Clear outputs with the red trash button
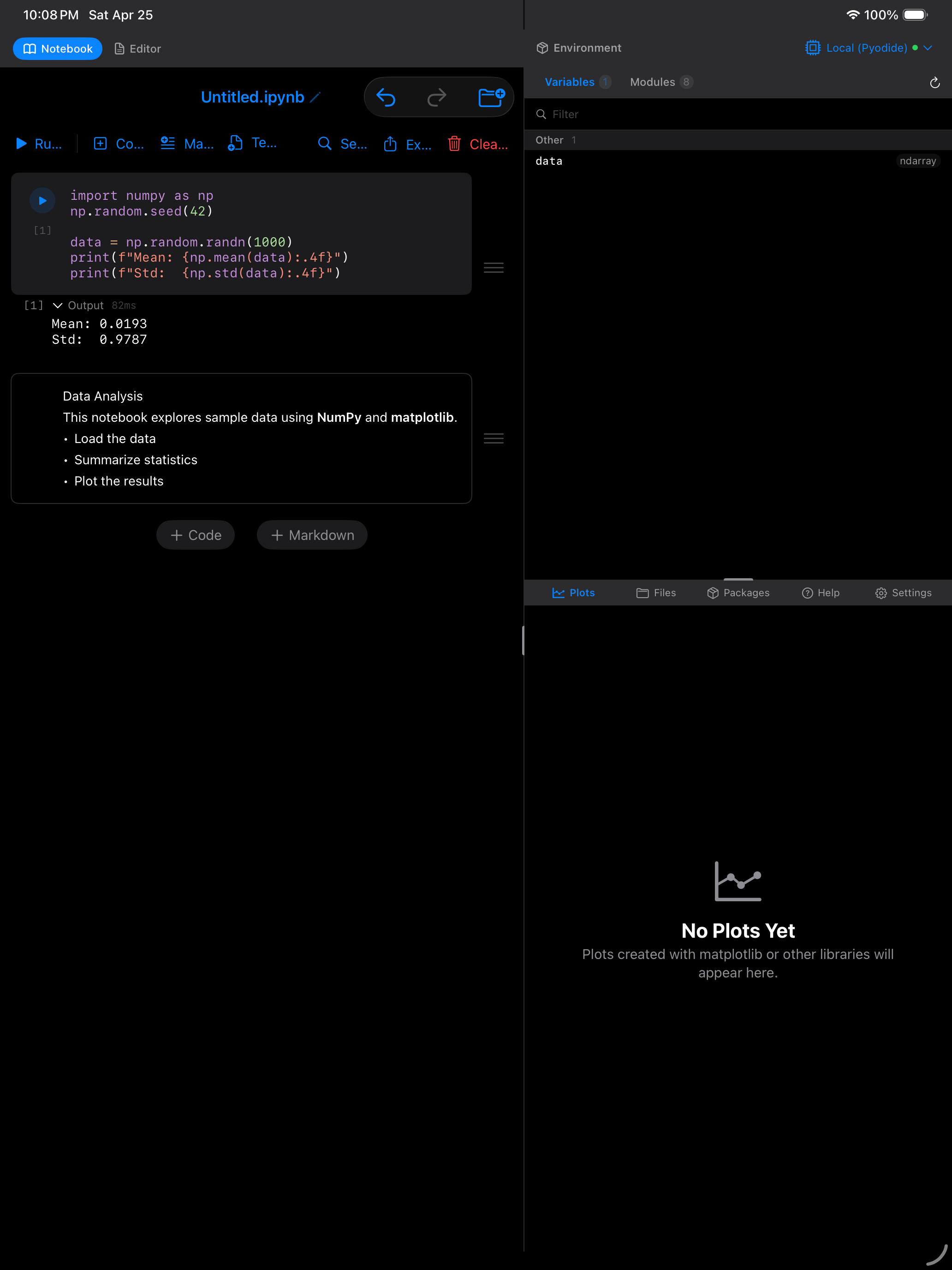 tap(477, 144)
